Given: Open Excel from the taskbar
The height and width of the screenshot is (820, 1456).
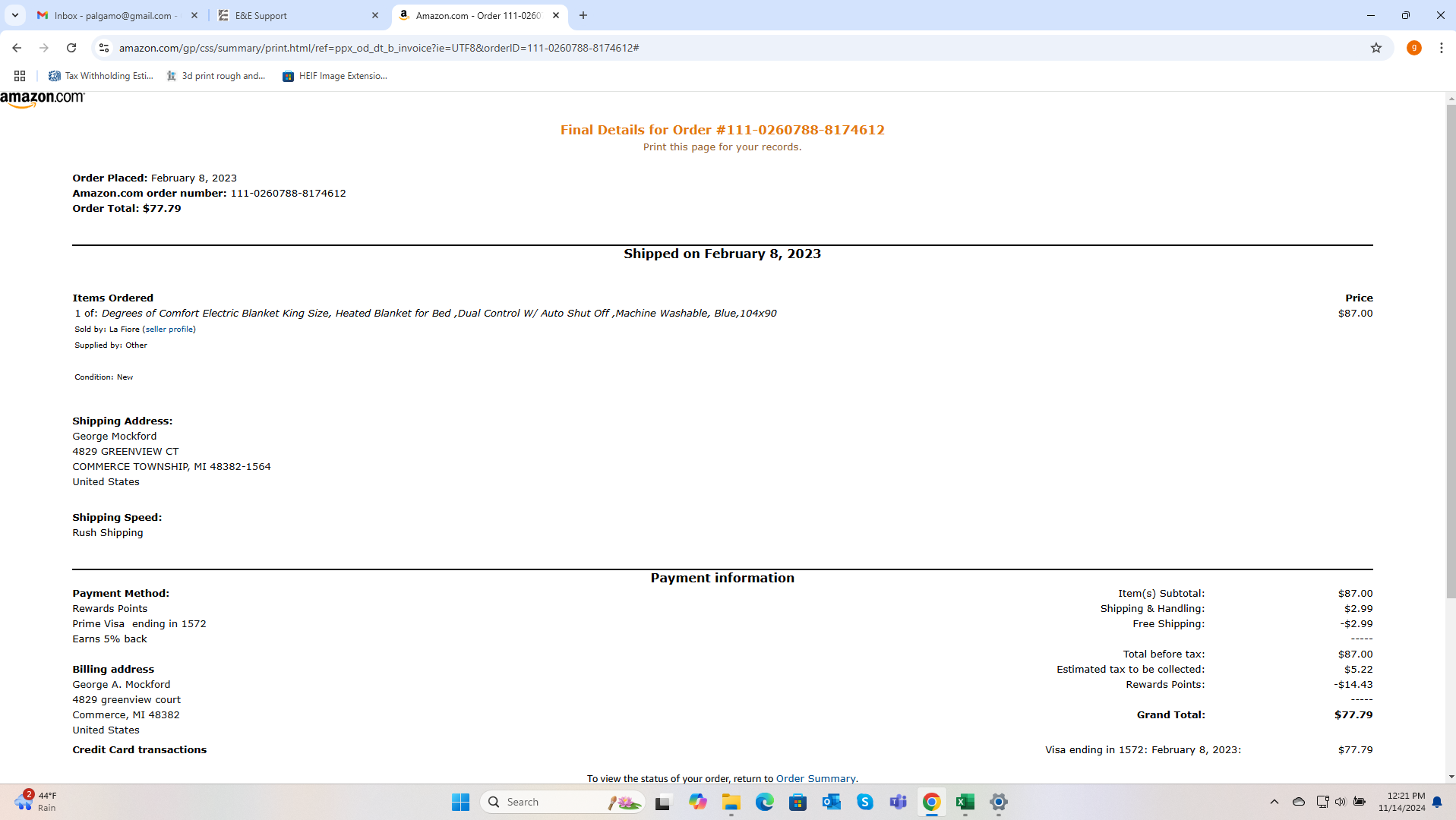Looking at the screenshot, I should (x=965, y=802).
